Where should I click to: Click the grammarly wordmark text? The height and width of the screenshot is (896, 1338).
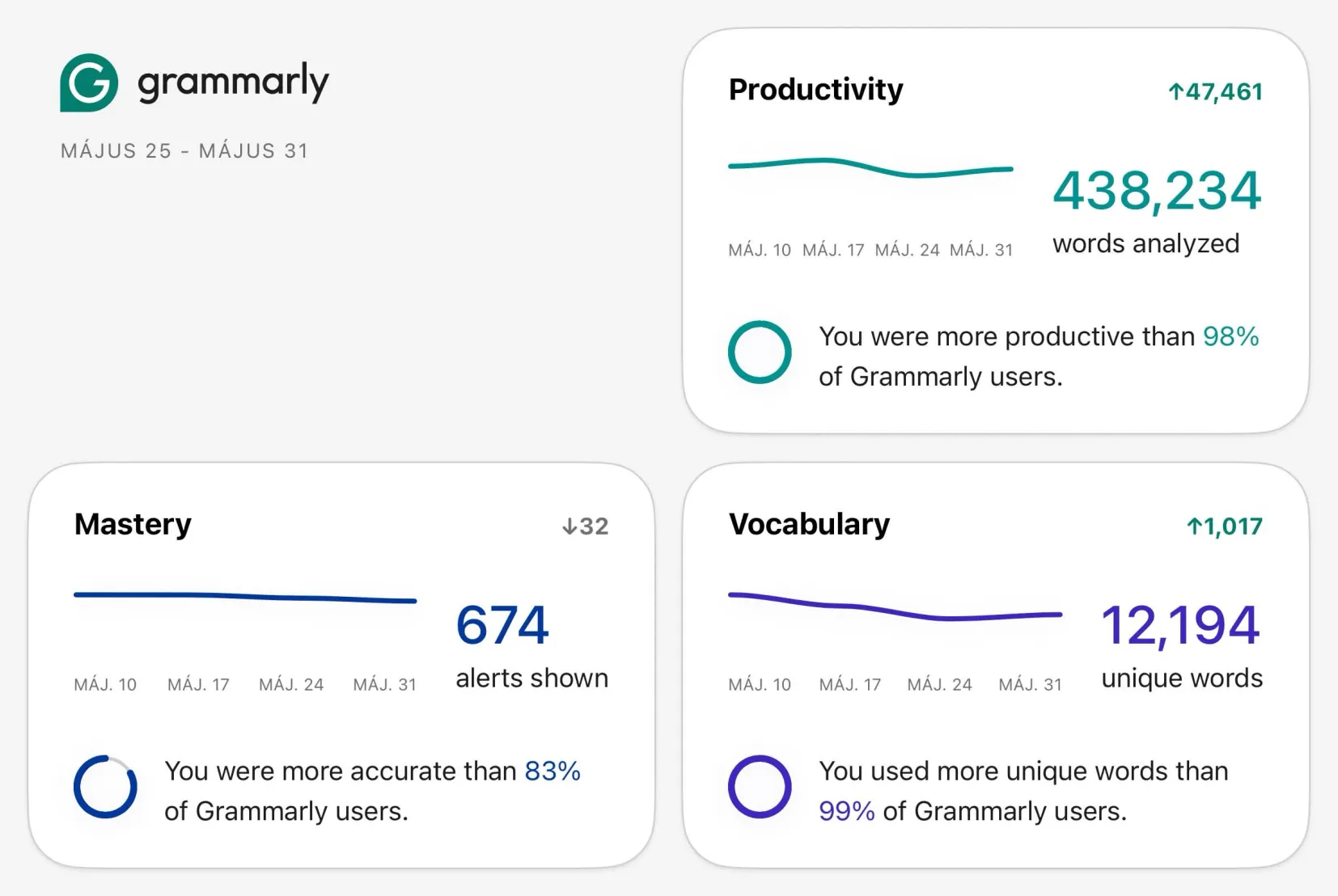click(233, 82)
